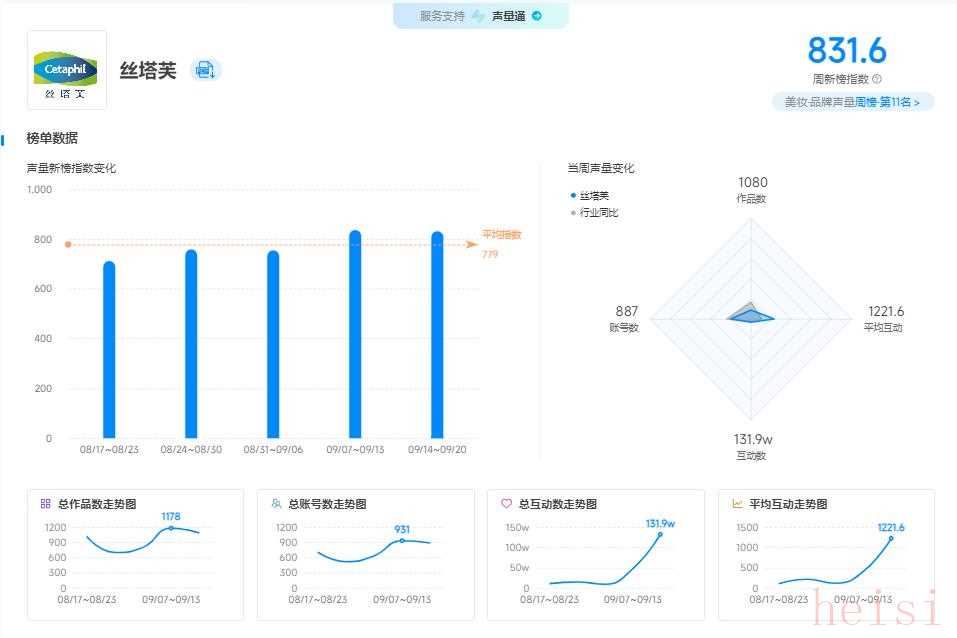The image size is (957, 638).
Task: Click the export report icon beside 丝塔芙
Action: [x=205, y=70]
